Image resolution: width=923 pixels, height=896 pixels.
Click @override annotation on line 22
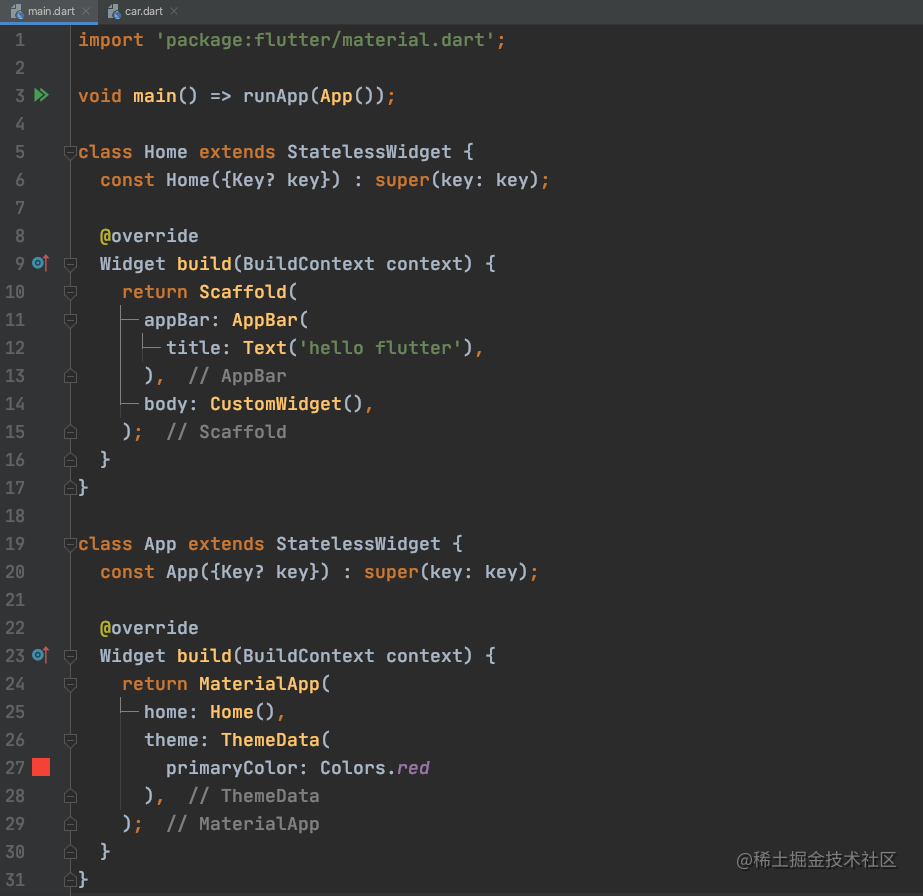coord(149,628)
